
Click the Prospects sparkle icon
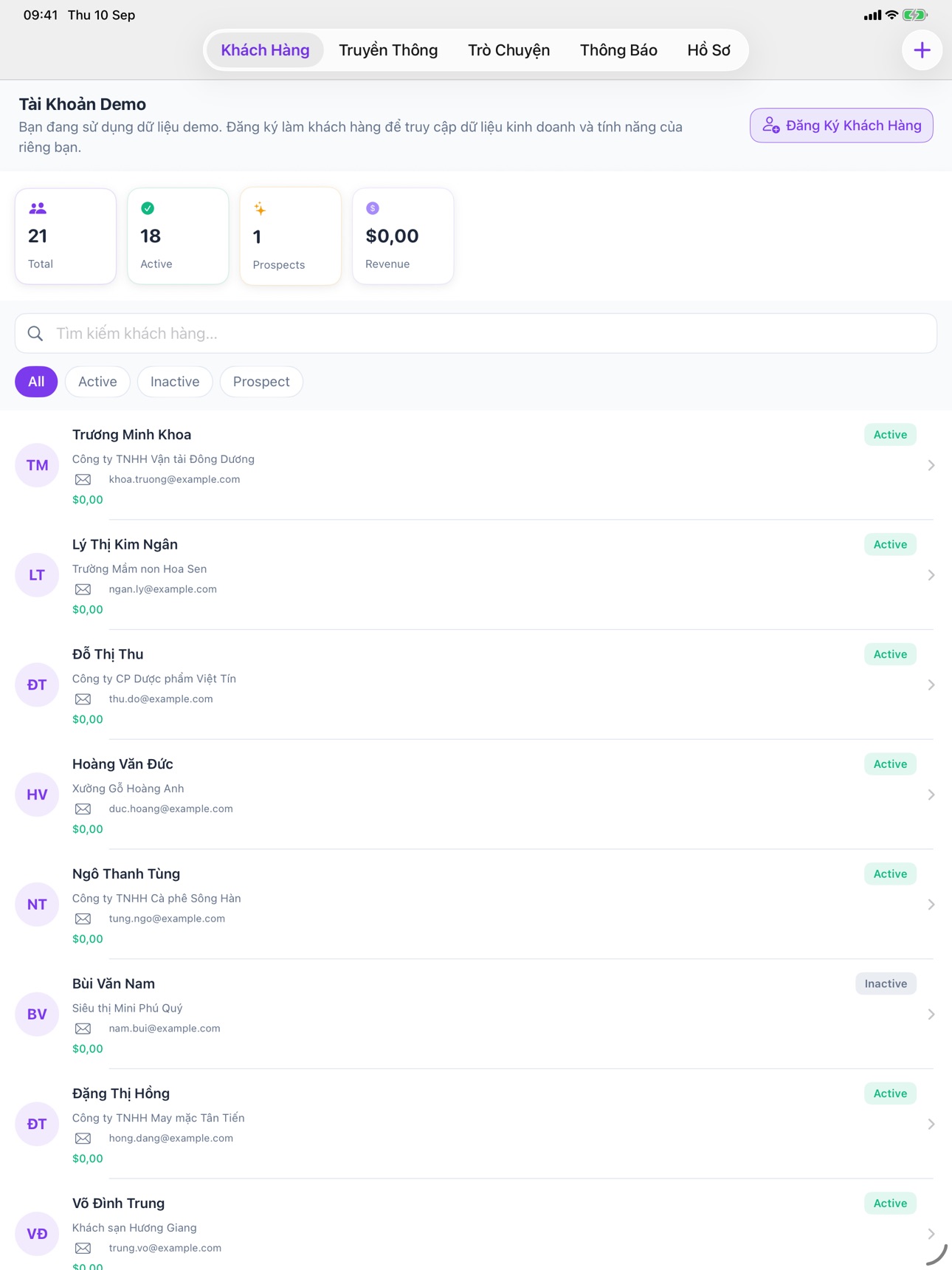click(x=260, y=209)
